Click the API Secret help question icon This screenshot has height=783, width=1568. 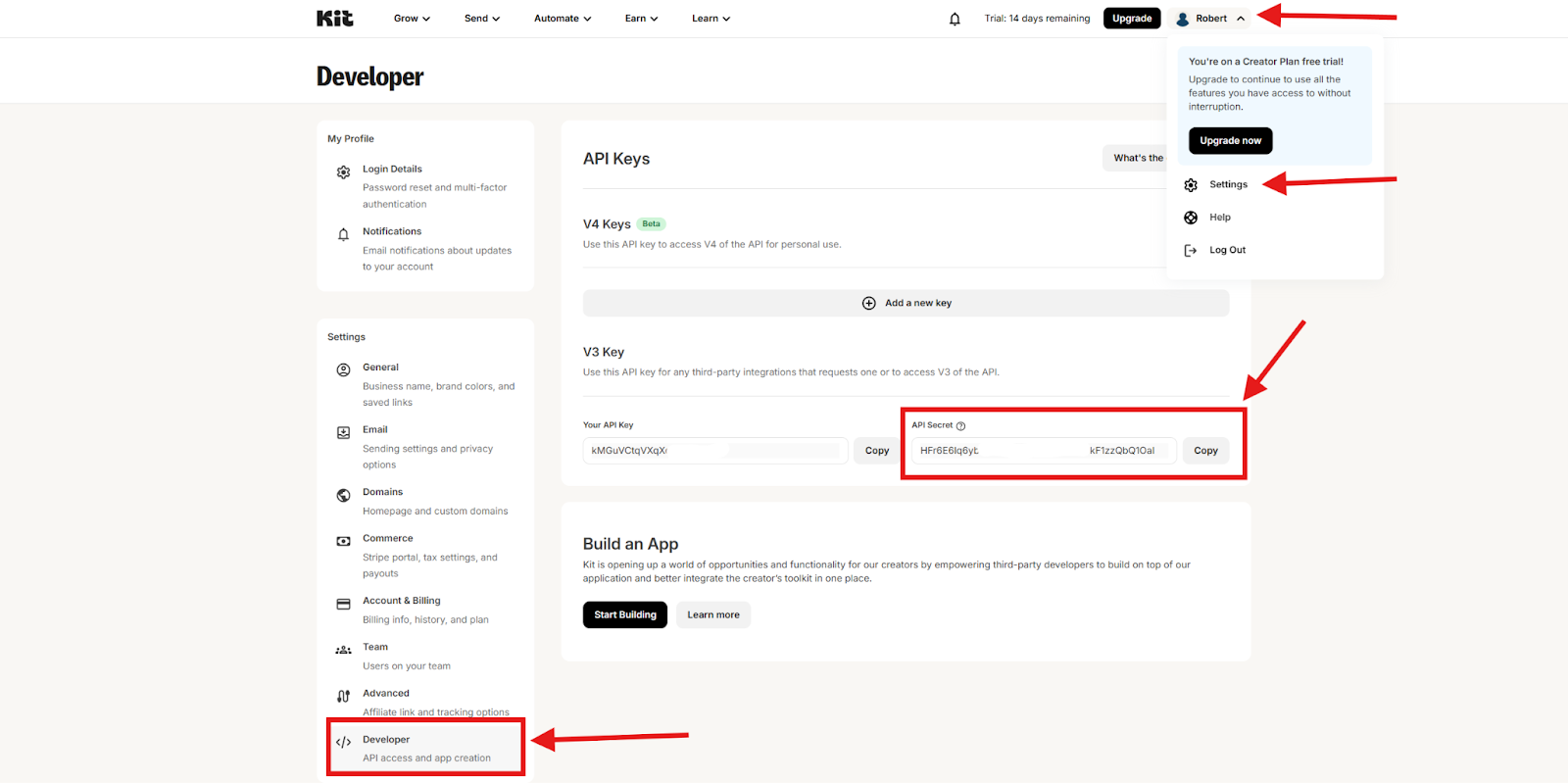coord(960,426)
